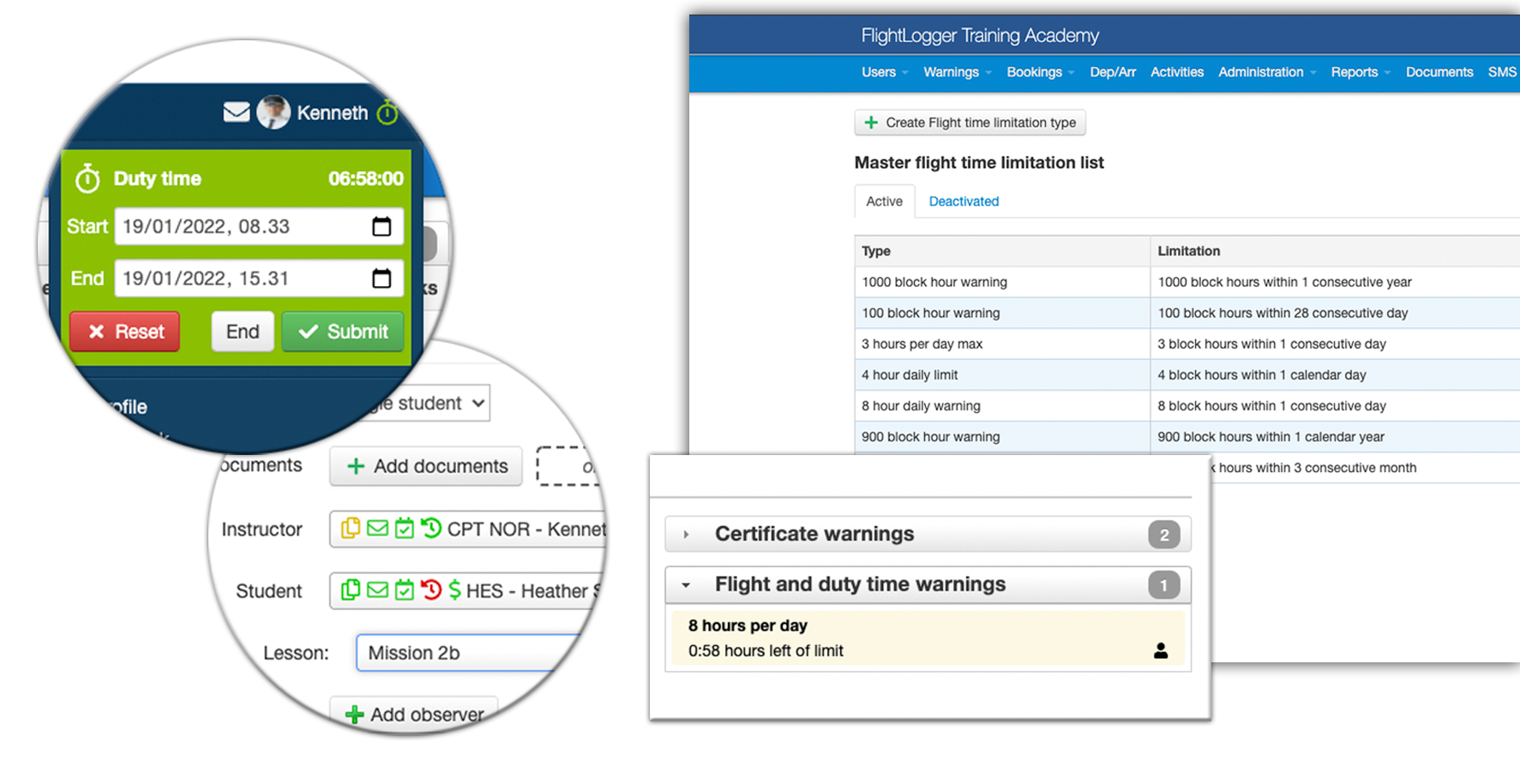Screen dimensions: 1520x784
Task: Select the 1000 block hour warning row
Action: pos(1187,282)
